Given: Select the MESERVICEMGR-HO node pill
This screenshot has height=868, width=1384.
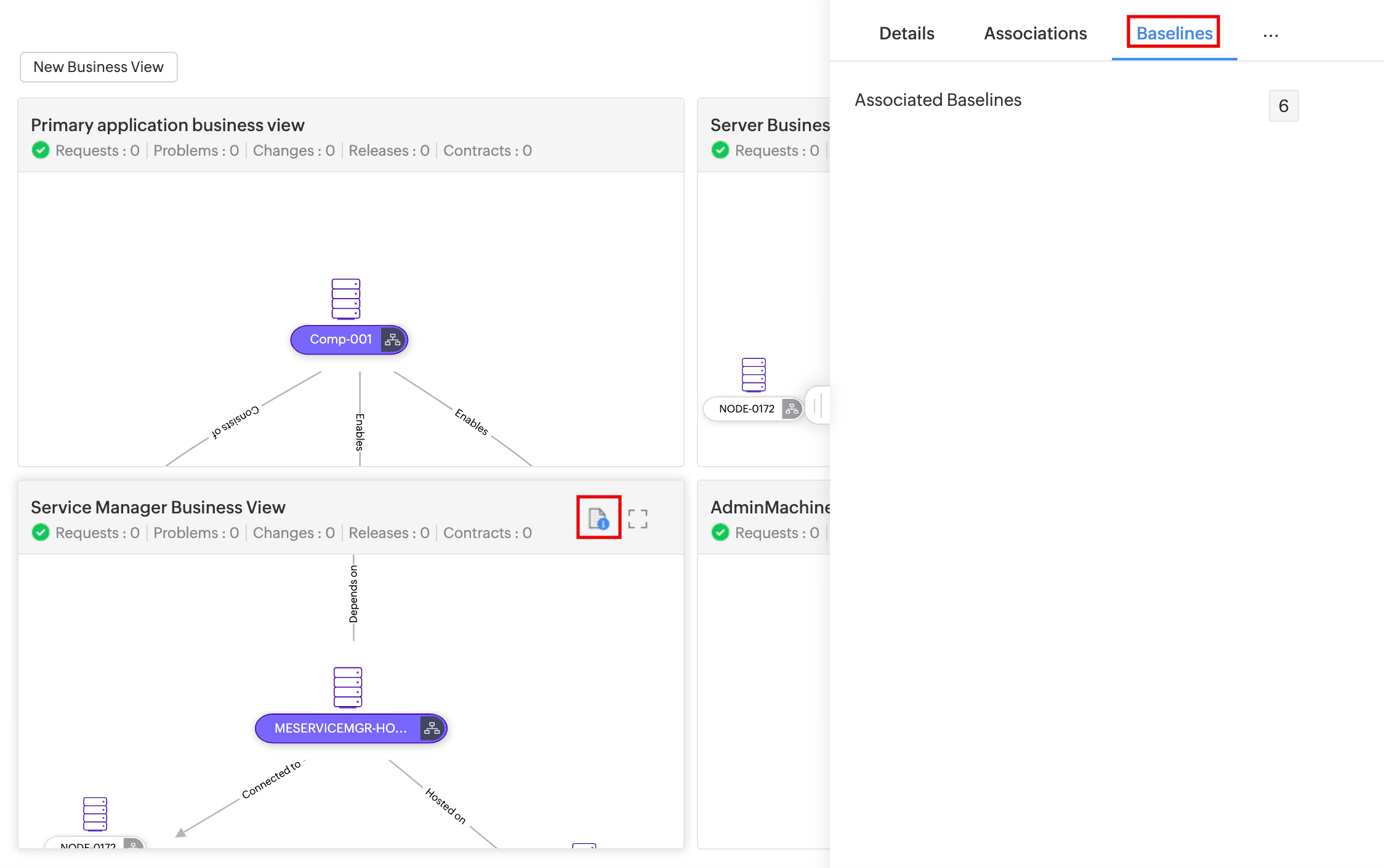Looking at the screenshot, I should pyautogui.click(x=340, y=728).
